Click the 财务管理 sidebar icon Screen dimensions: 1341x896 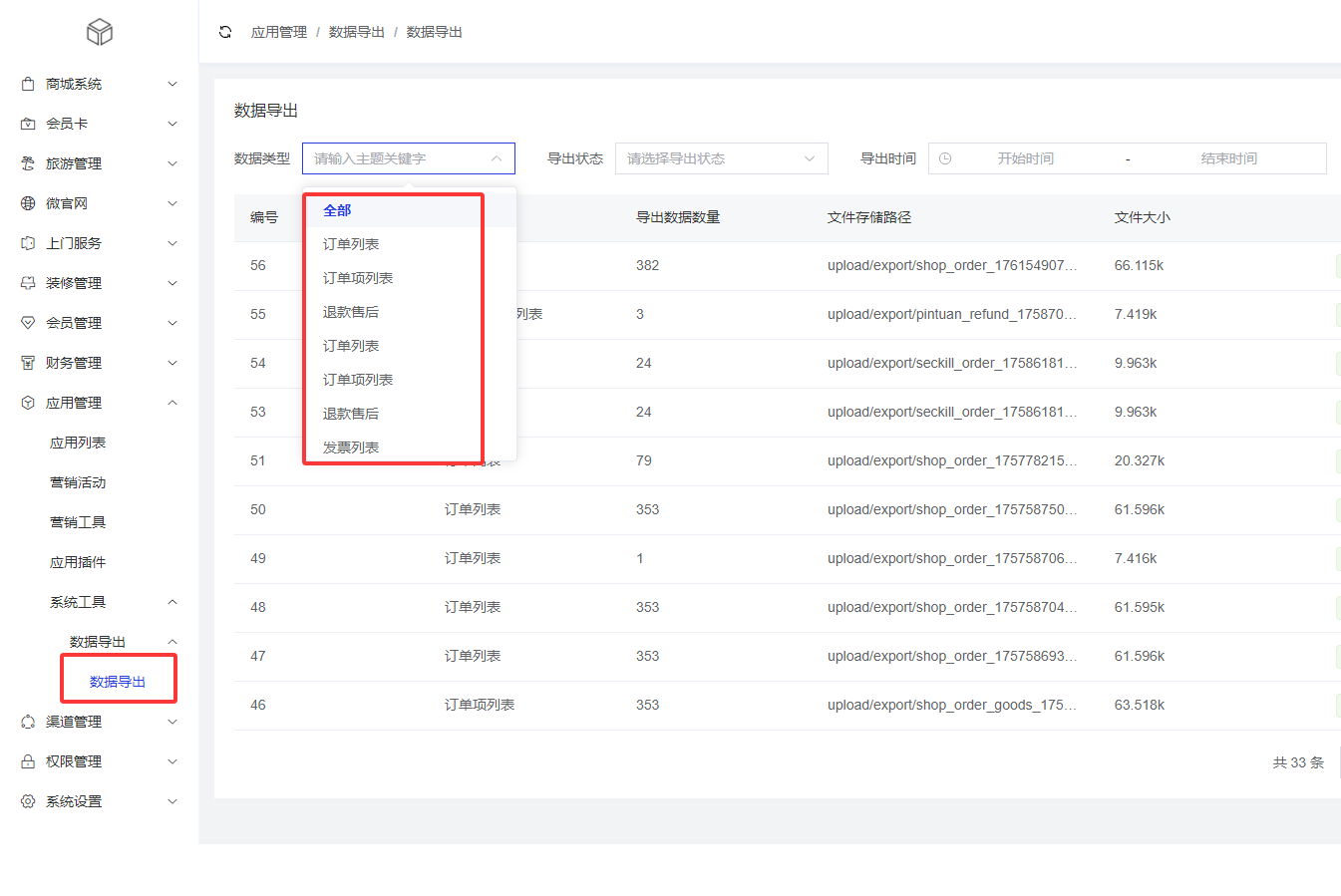(28, 363)
